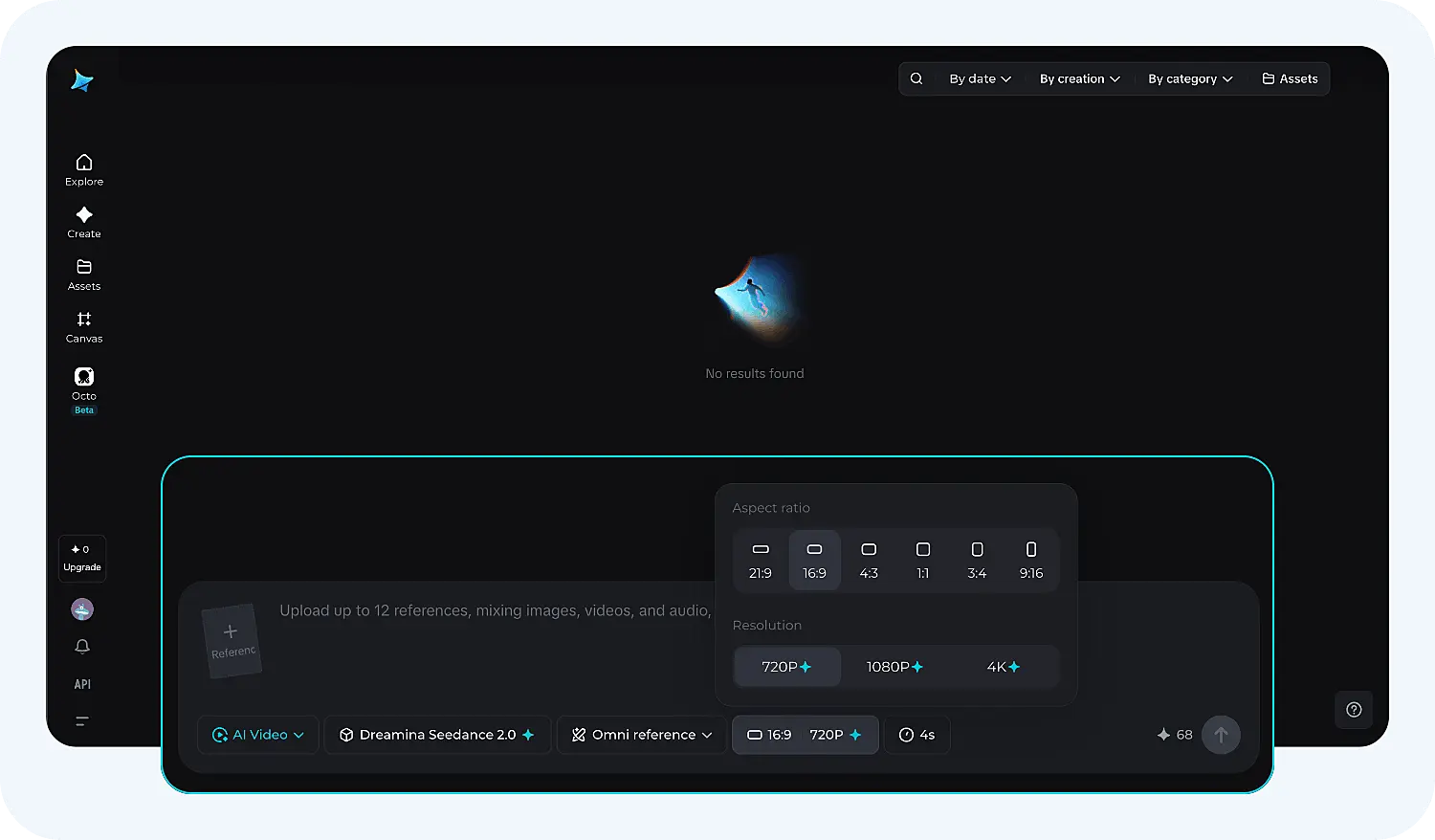The image size is (1435, 840).
Task: Click the Dreamina logo icon
Action: pyautogui.click(x=82, y=80)
